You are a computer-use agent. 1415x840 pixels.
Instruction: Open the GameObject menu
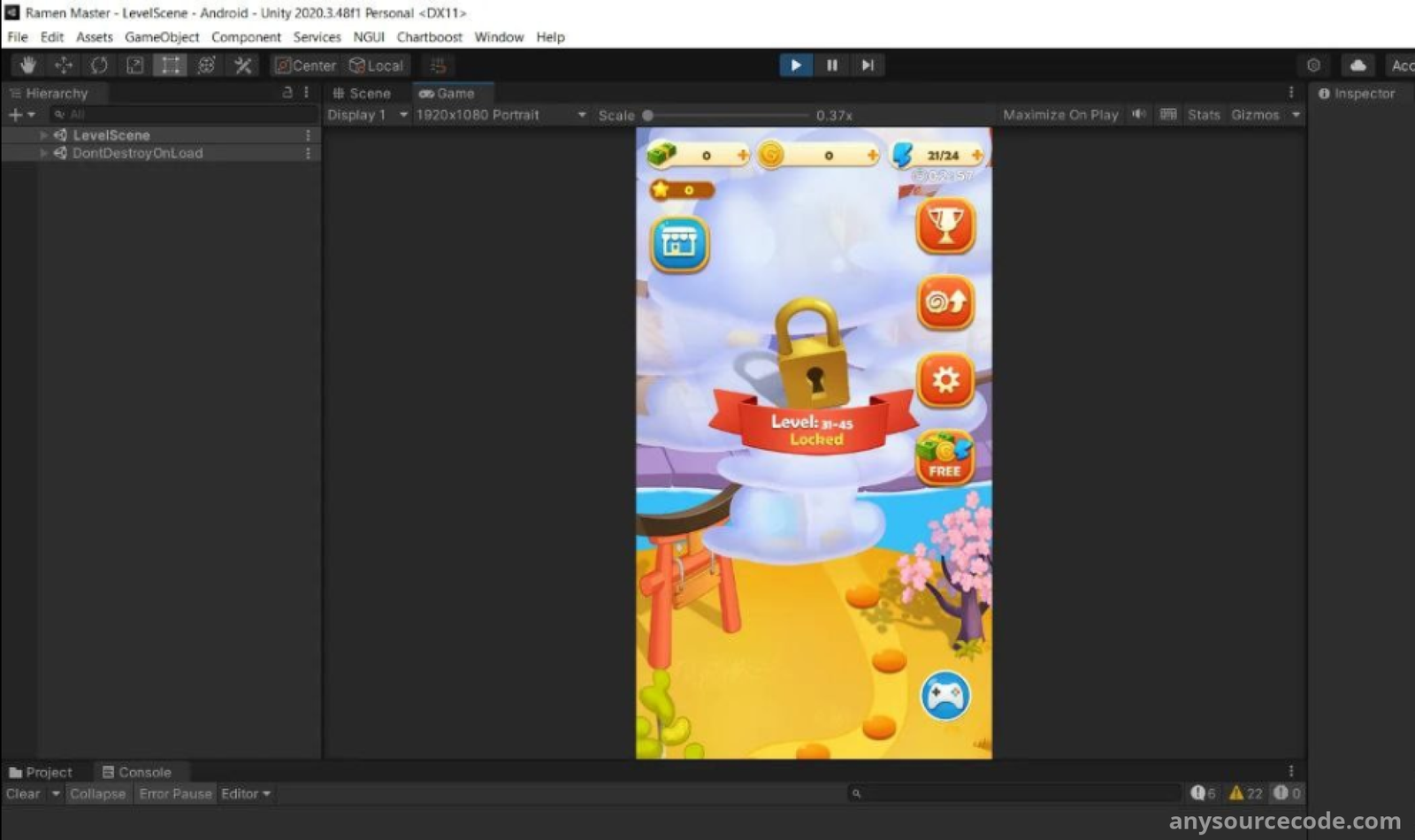[162, 37]
